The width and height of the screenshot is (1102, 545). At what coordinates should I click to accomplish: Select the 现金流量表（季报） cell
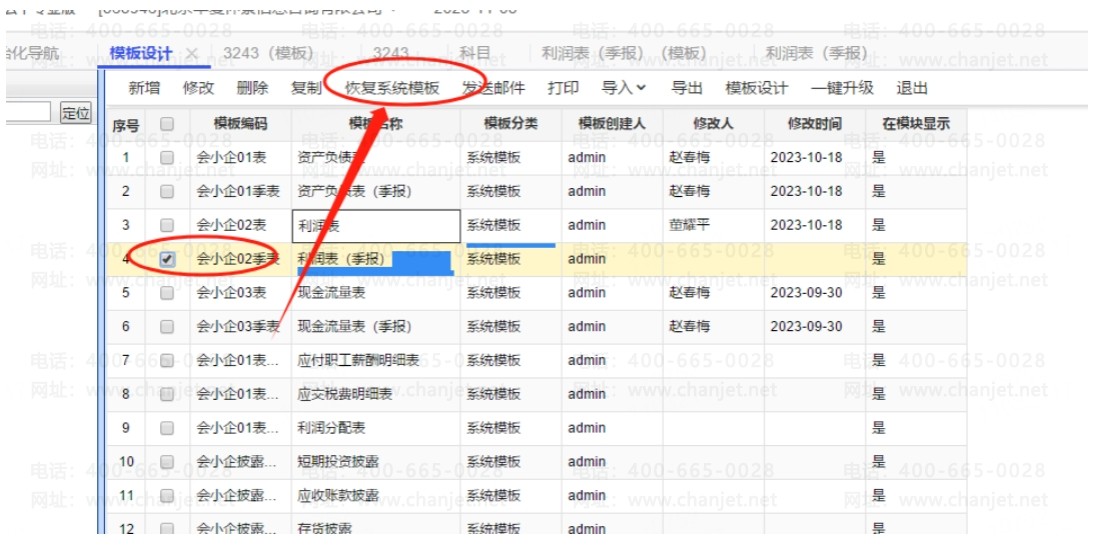click(x=376, y=327)
